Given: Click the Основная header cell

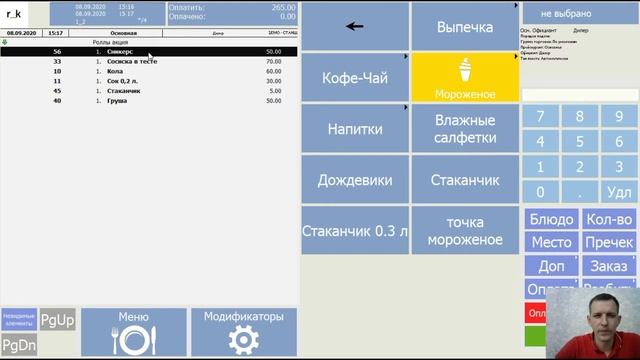Looking at the screenshot, I should click(116, 33).
